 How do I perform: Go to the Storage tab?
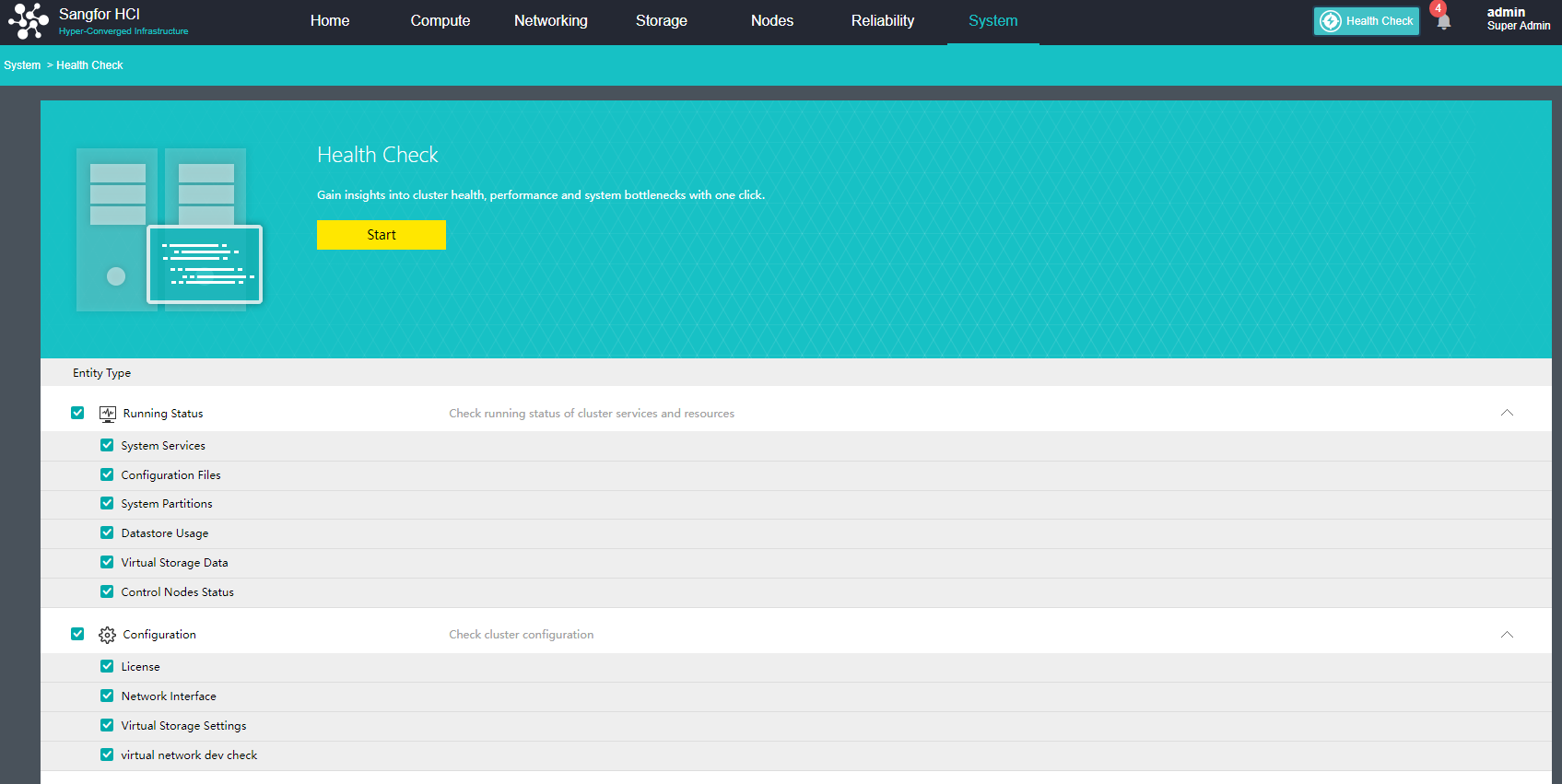[x=661, y=21]
